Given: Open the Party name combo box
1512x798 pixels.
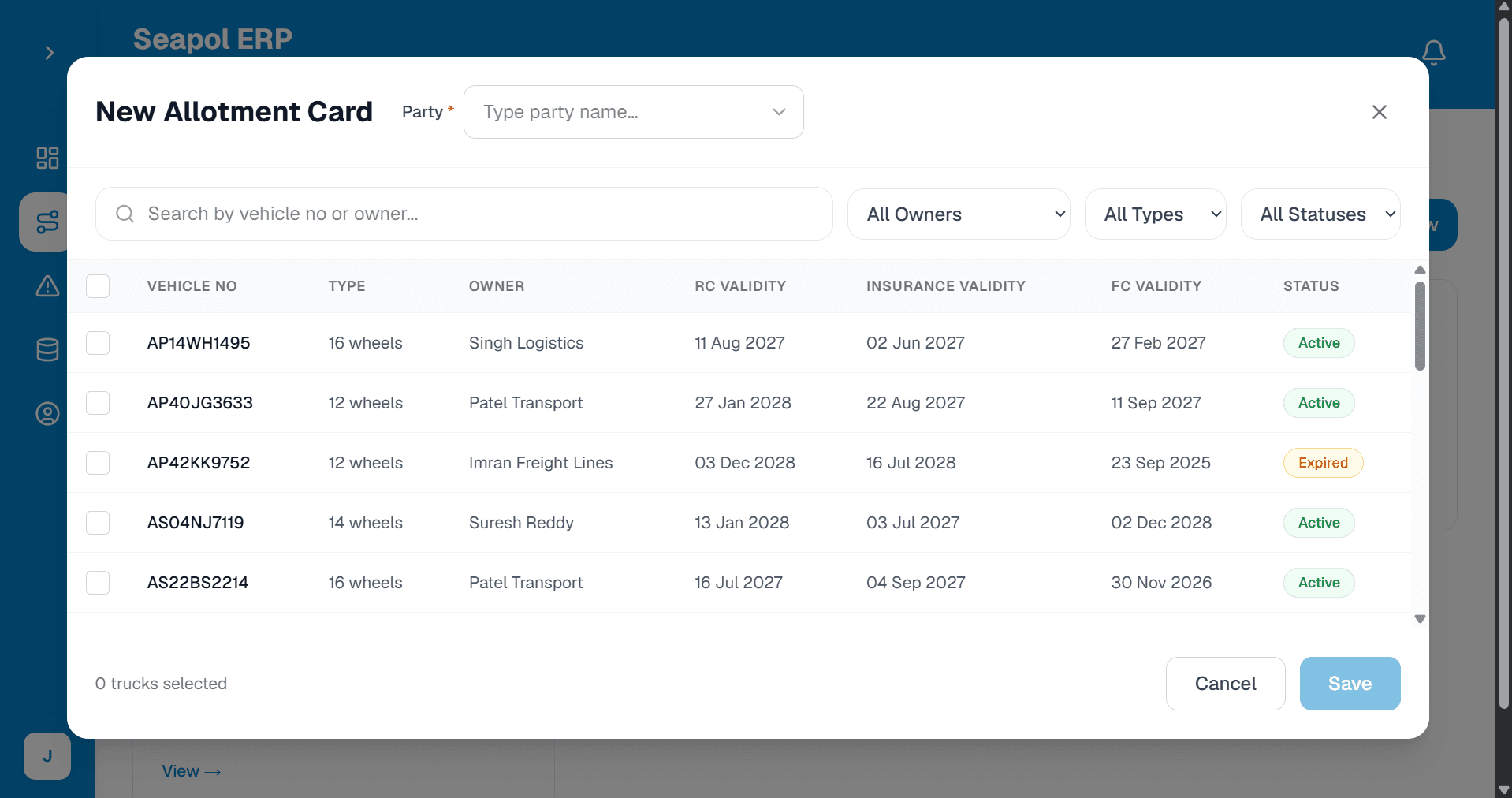Looking at the screenshot, I should tap(634, 112).
